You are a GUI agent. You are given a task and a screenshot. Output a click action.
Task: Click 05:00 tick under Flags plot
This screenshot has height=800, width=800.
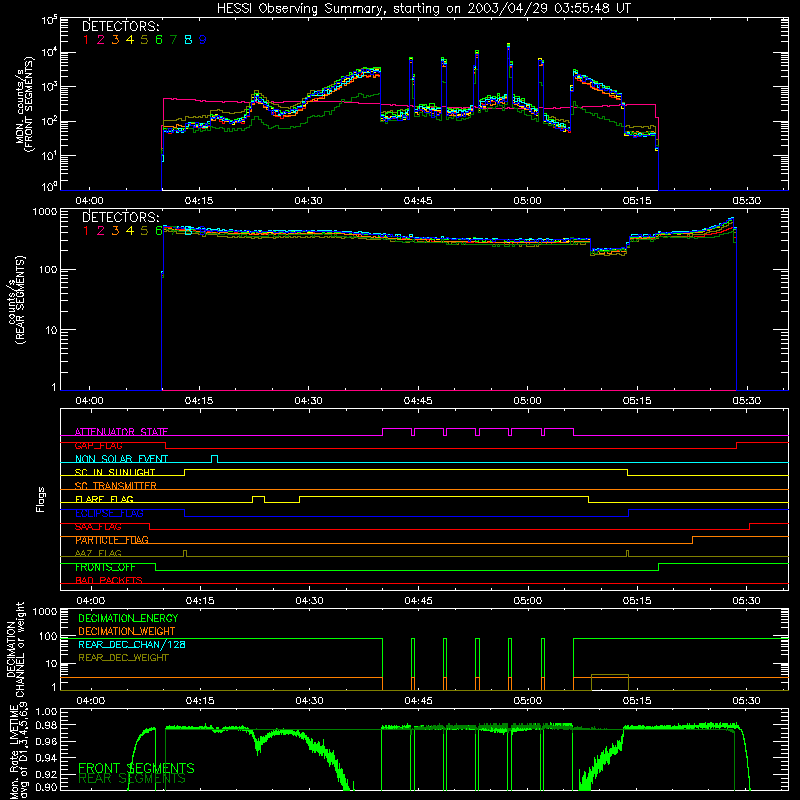pos(528,601)
